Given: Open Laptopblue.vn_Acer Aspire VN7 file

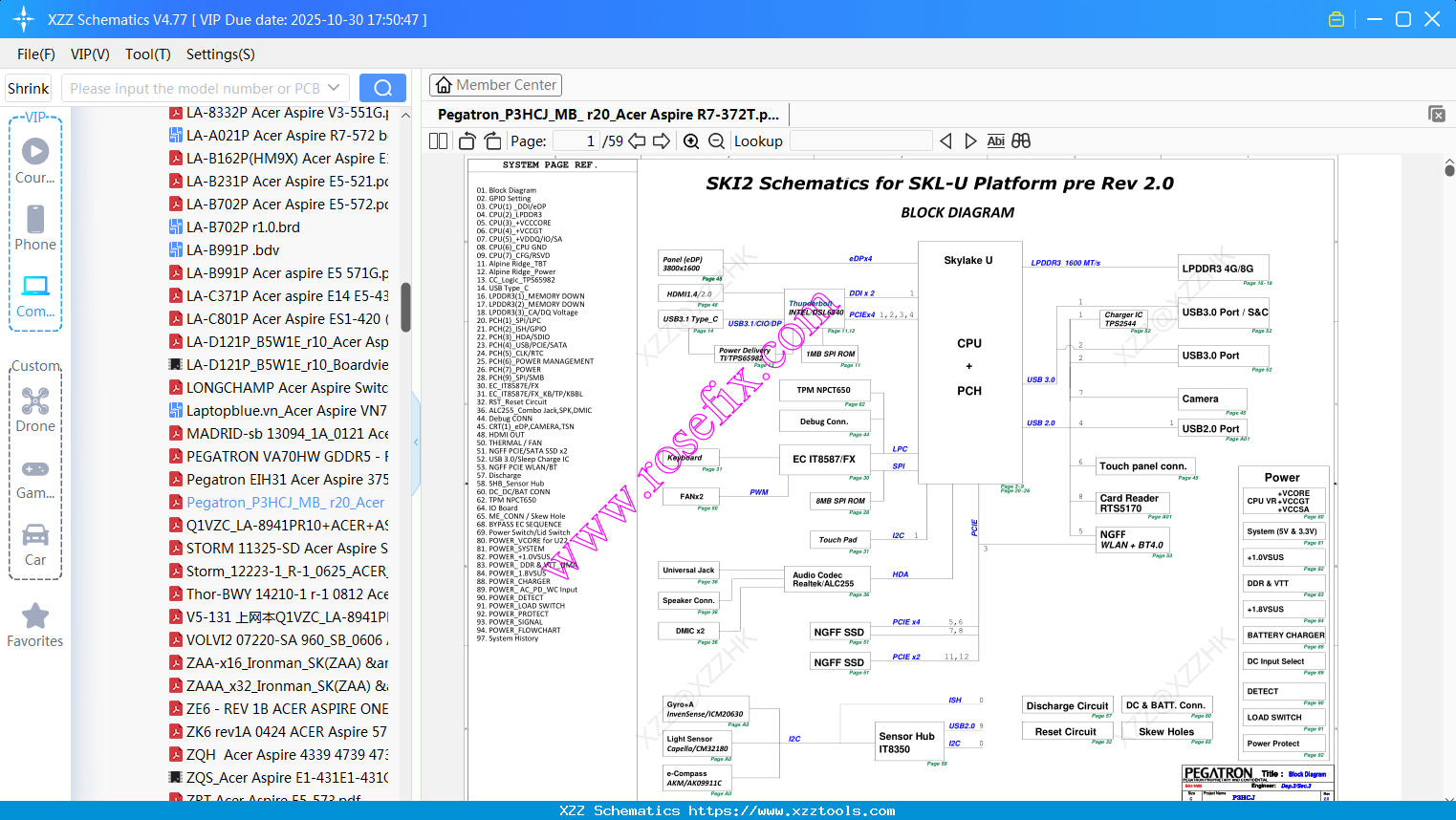Looking at the screenshot, I should [279, 411].
